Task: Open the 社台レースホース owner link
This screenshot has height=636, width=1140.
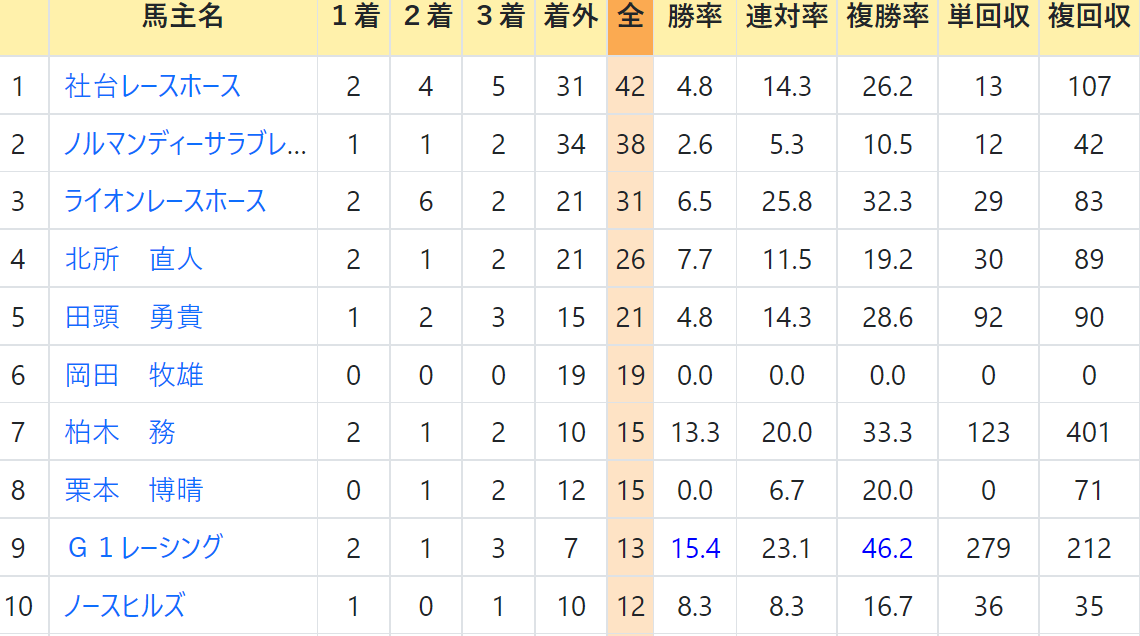Action: click(x=153, y=86)
